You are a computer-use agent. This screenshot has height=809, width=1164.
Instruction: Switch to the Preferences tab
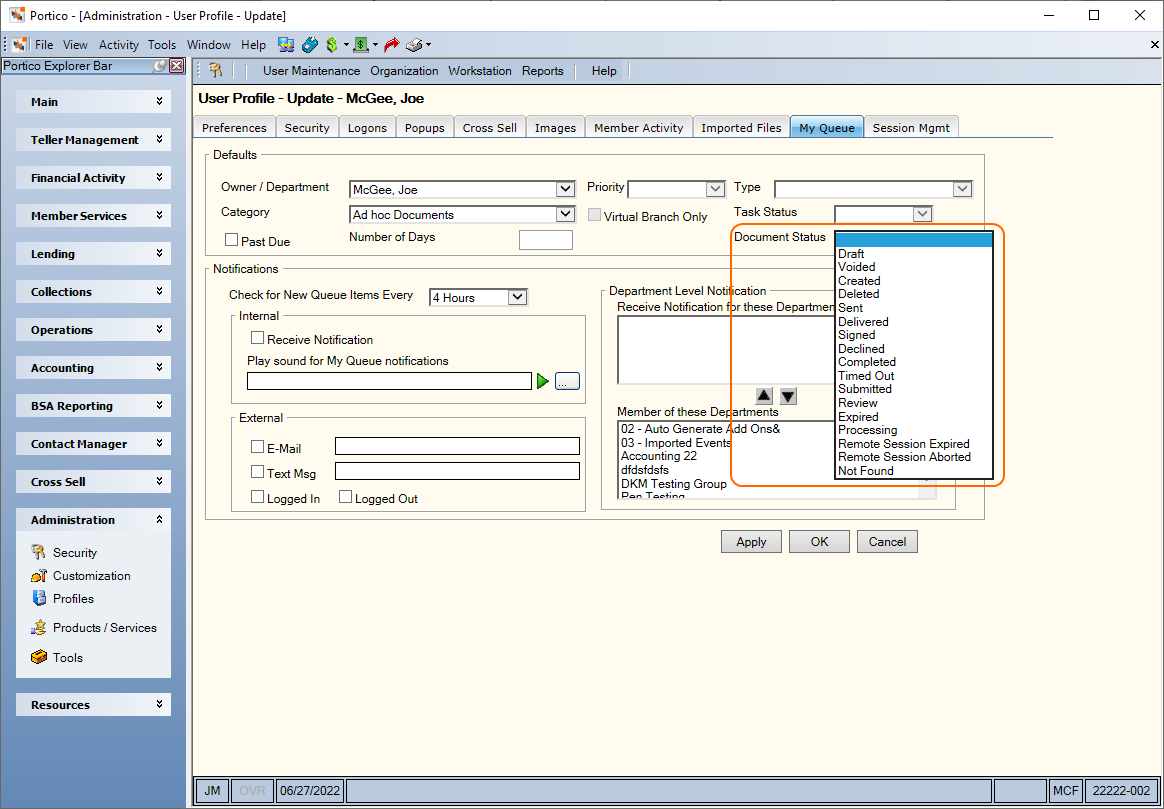click(x=234, y=128)
